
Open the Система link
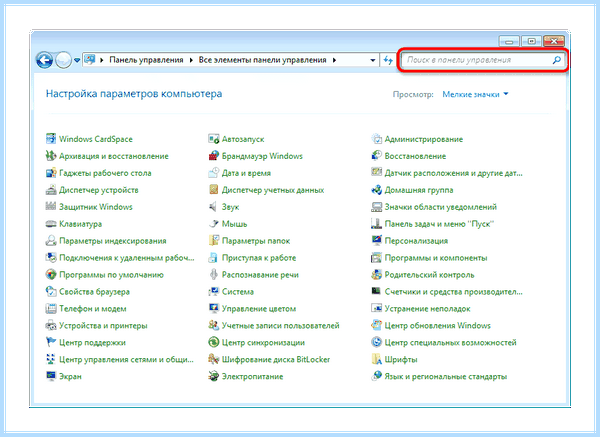(238, 292)
